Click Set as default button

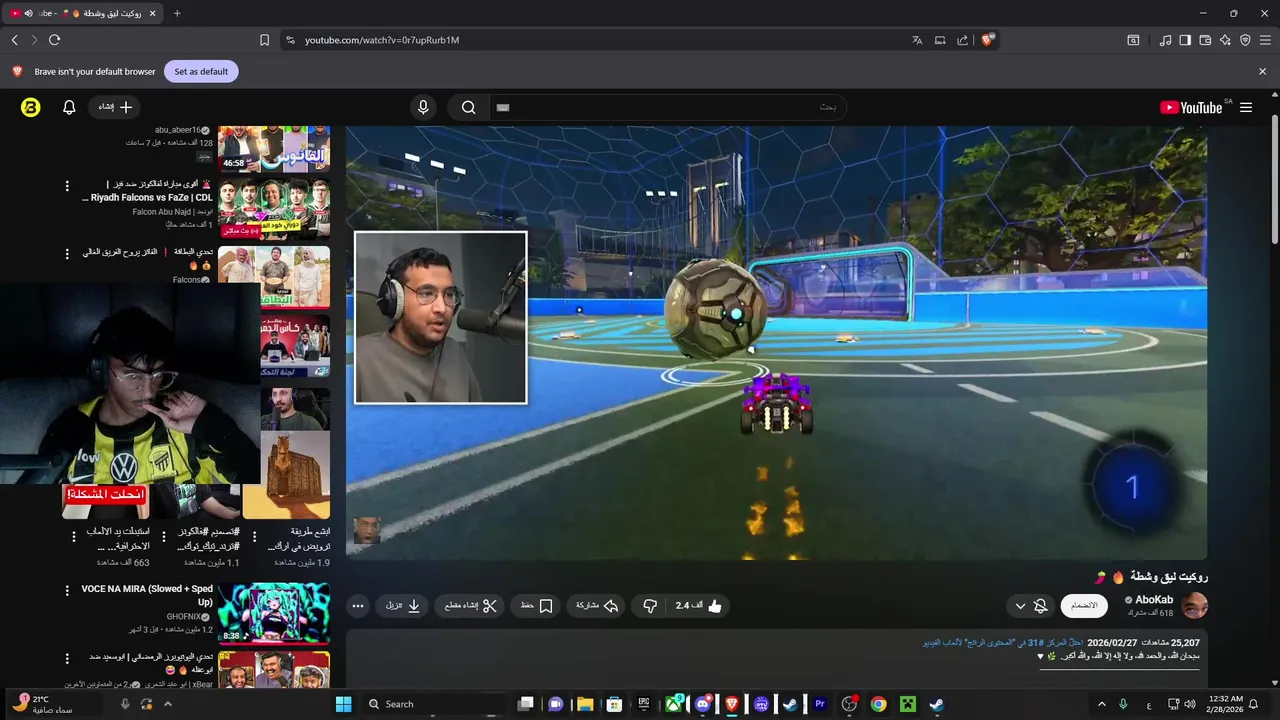(201, 71)
